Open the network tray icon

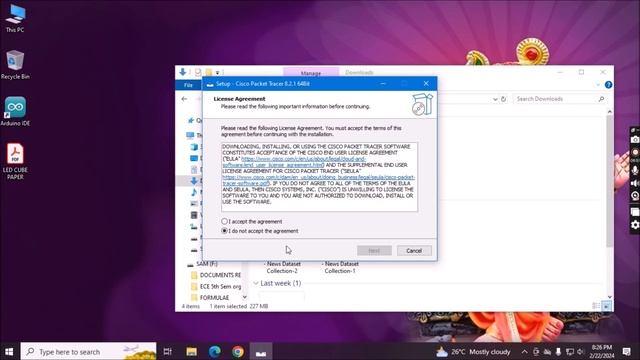tap(570, 351)
